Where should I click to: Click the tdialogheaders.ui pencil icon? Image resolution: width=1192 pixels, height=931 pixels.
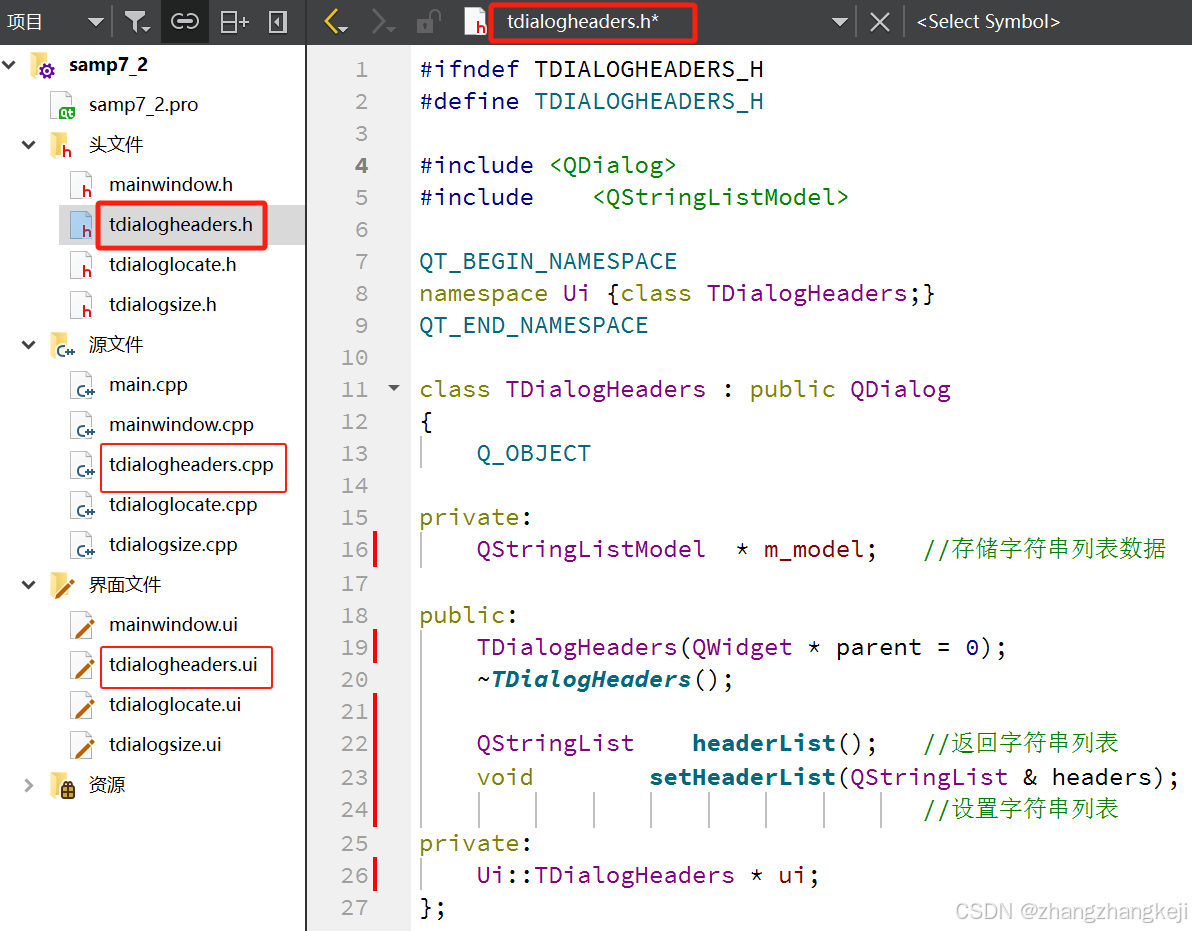tap(83, 665)
